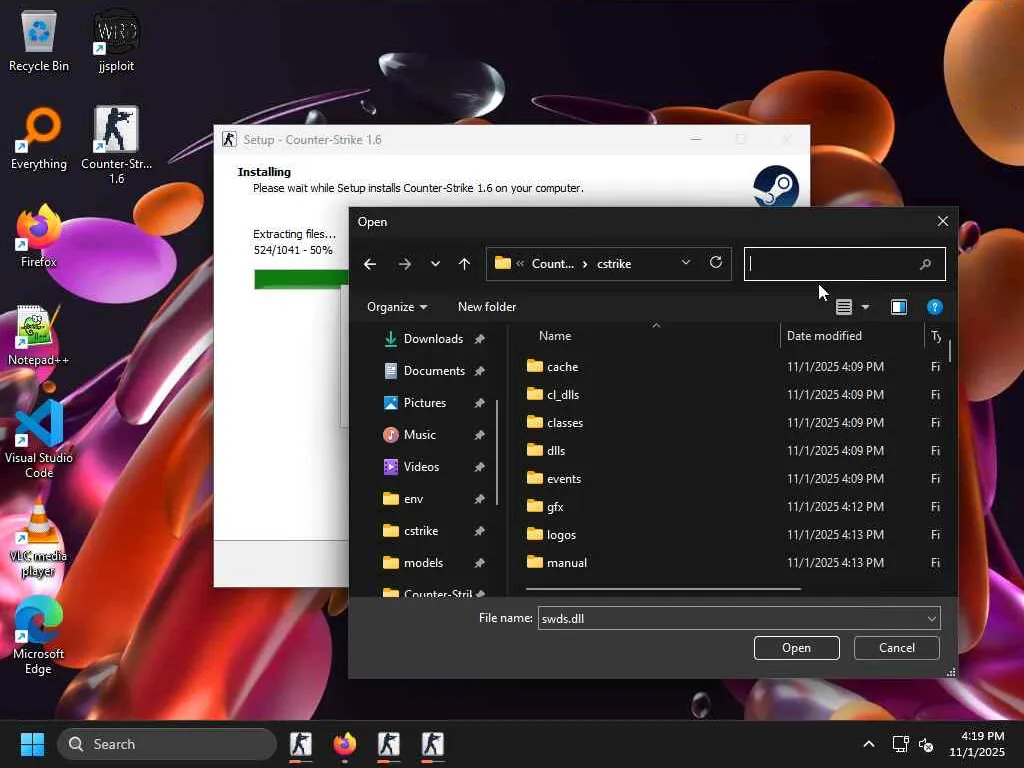Click the magnifier icon in the search box
This screenshot has height=768, width=1024.
pyautogui.click(x=925, y=264)
